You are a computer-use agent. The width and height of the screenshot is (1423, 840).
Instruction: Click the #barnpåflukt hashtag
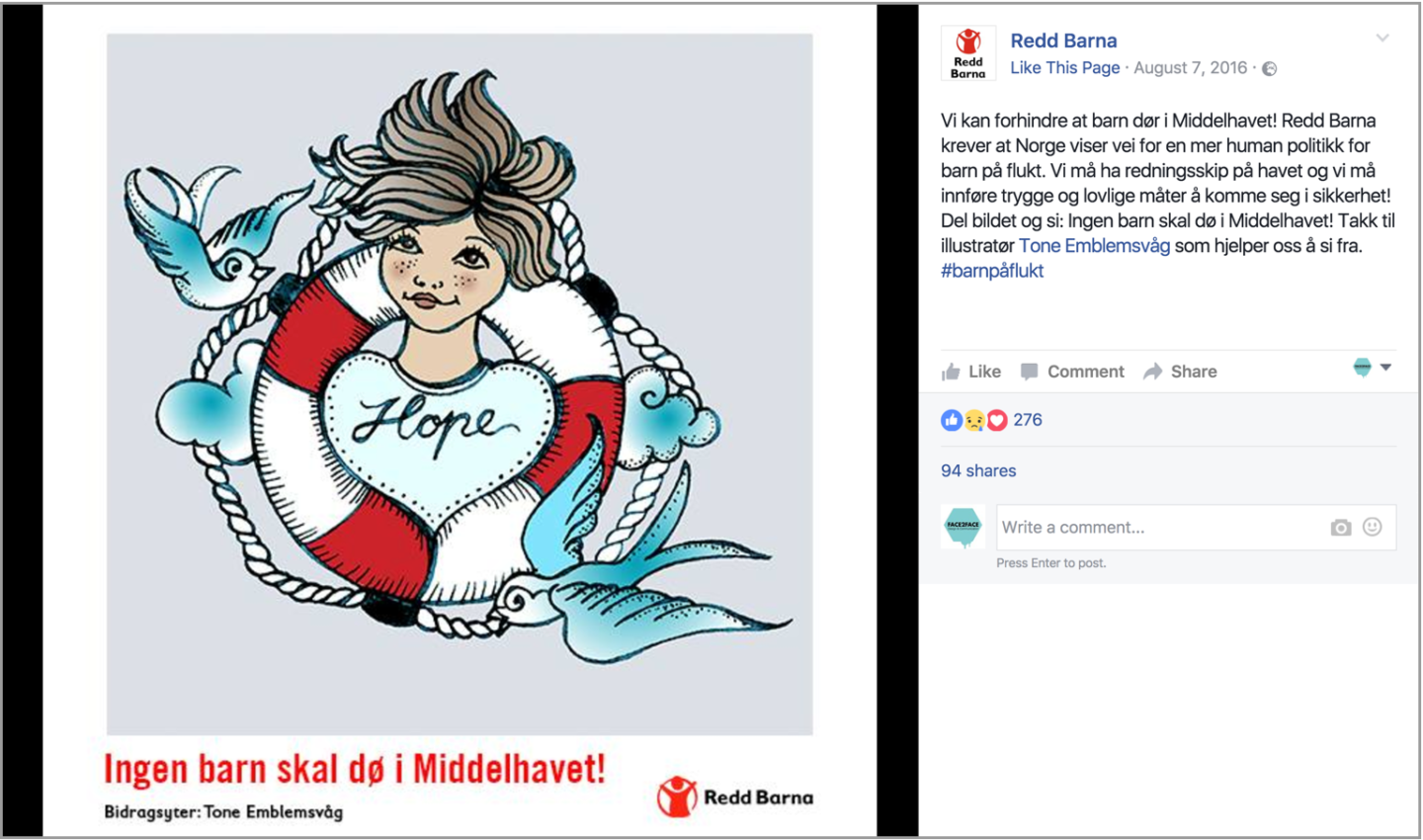[992, 271]
